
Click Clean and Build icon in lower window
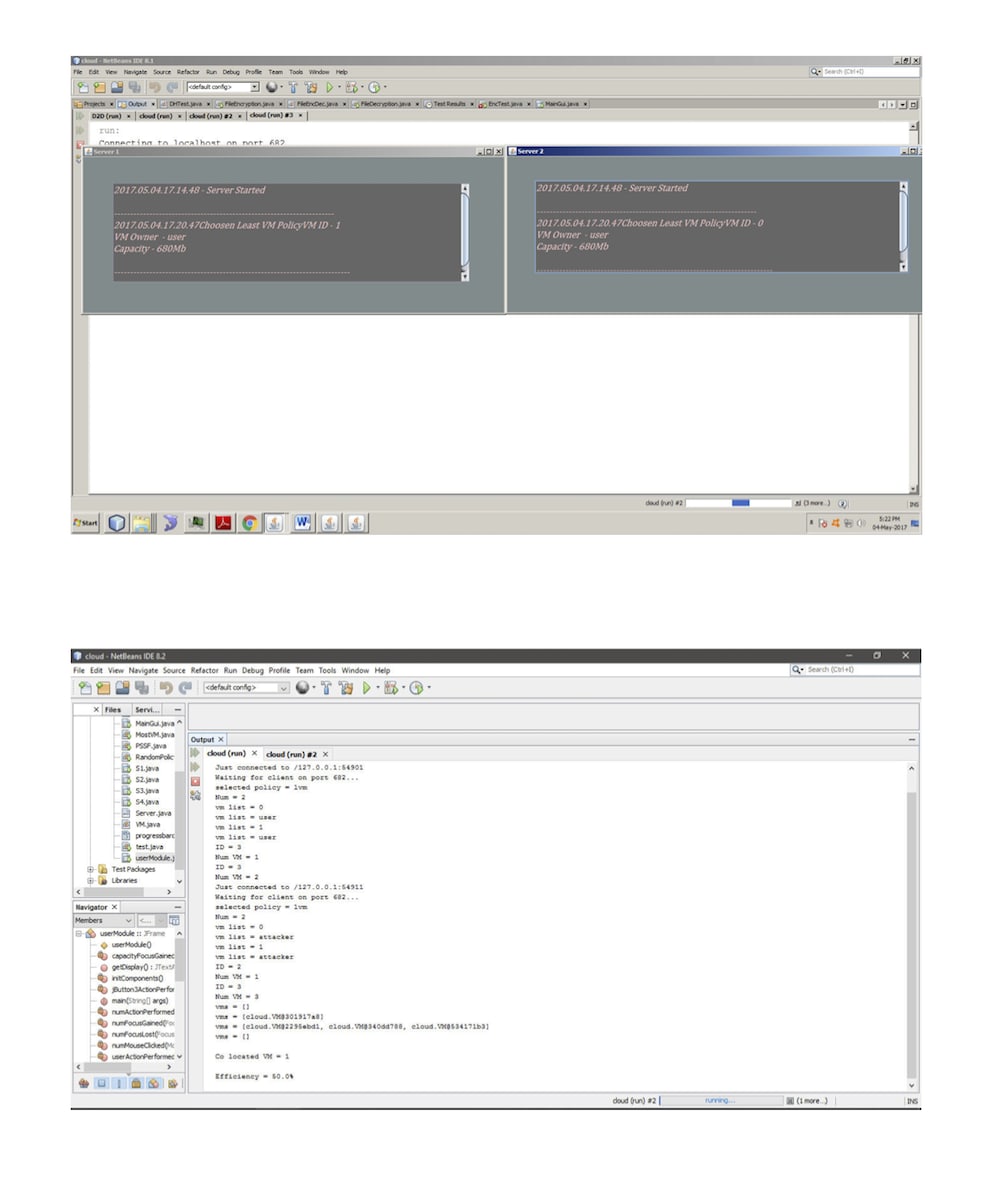346,688
